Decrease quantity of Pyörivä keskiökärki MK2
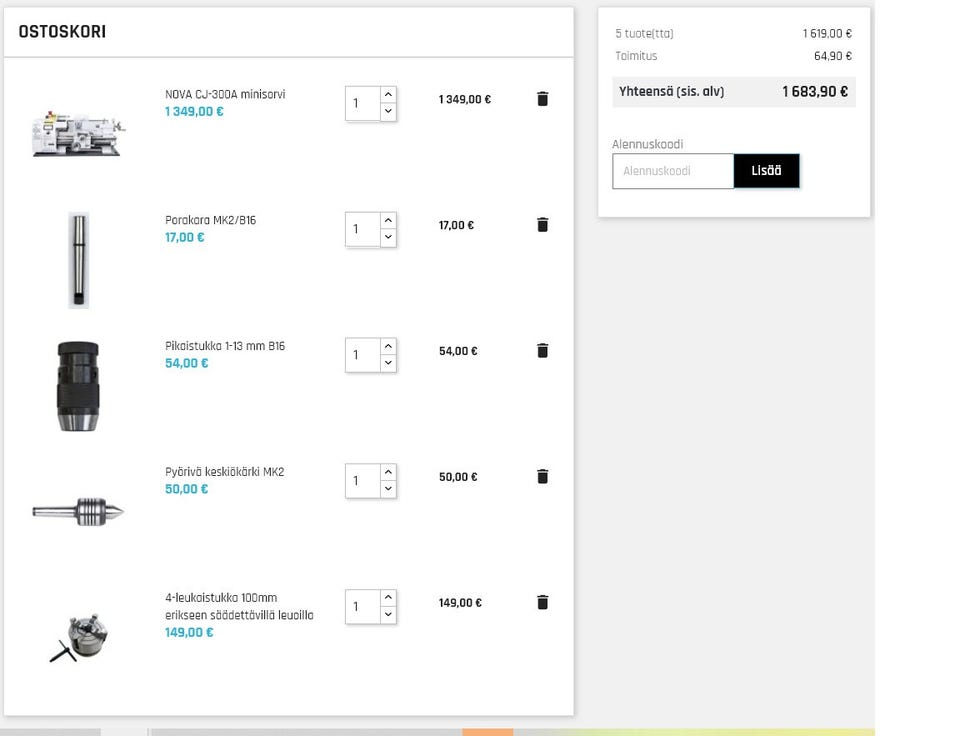Image resolution: width=960 pixels, height=736 pixels. tap(388, 489)
